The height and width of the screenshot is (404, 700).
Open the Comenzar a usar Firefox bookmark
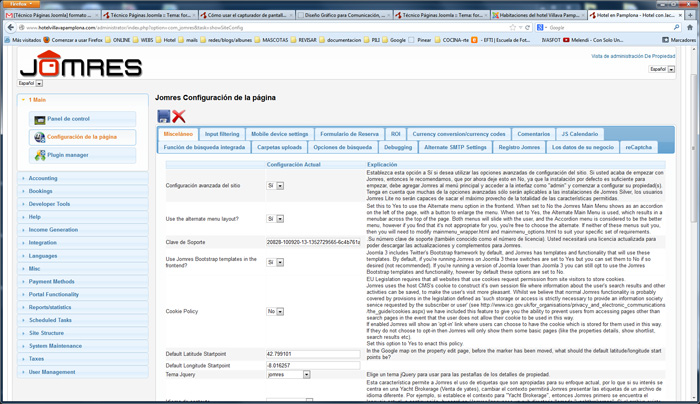pyautogui.click(x=73, y=40)
